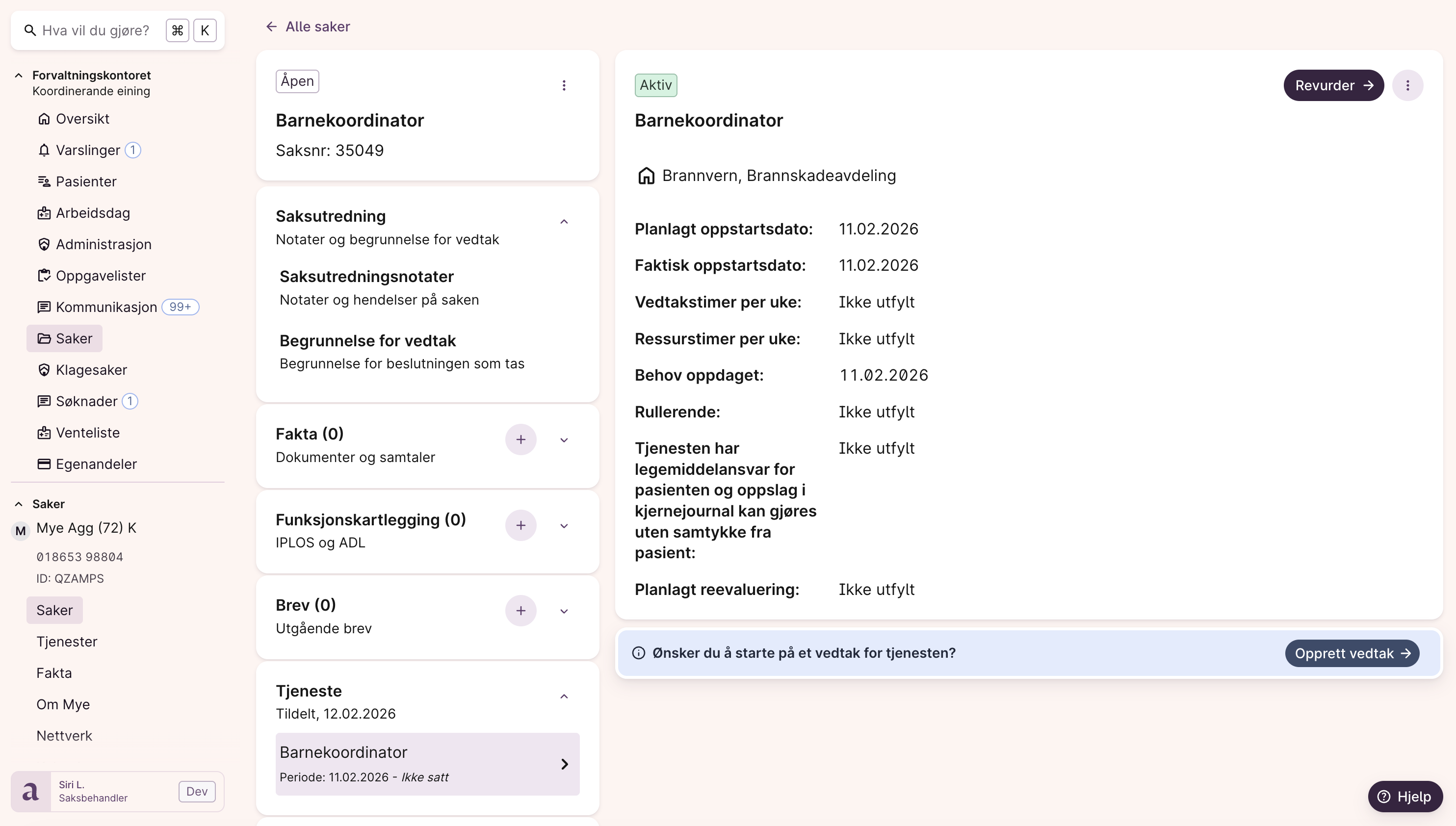Image resolution: width=1456 pixels, height=826 pixels.
Task: Open Klagesaker in the sidebar
Action: (91, 370)
